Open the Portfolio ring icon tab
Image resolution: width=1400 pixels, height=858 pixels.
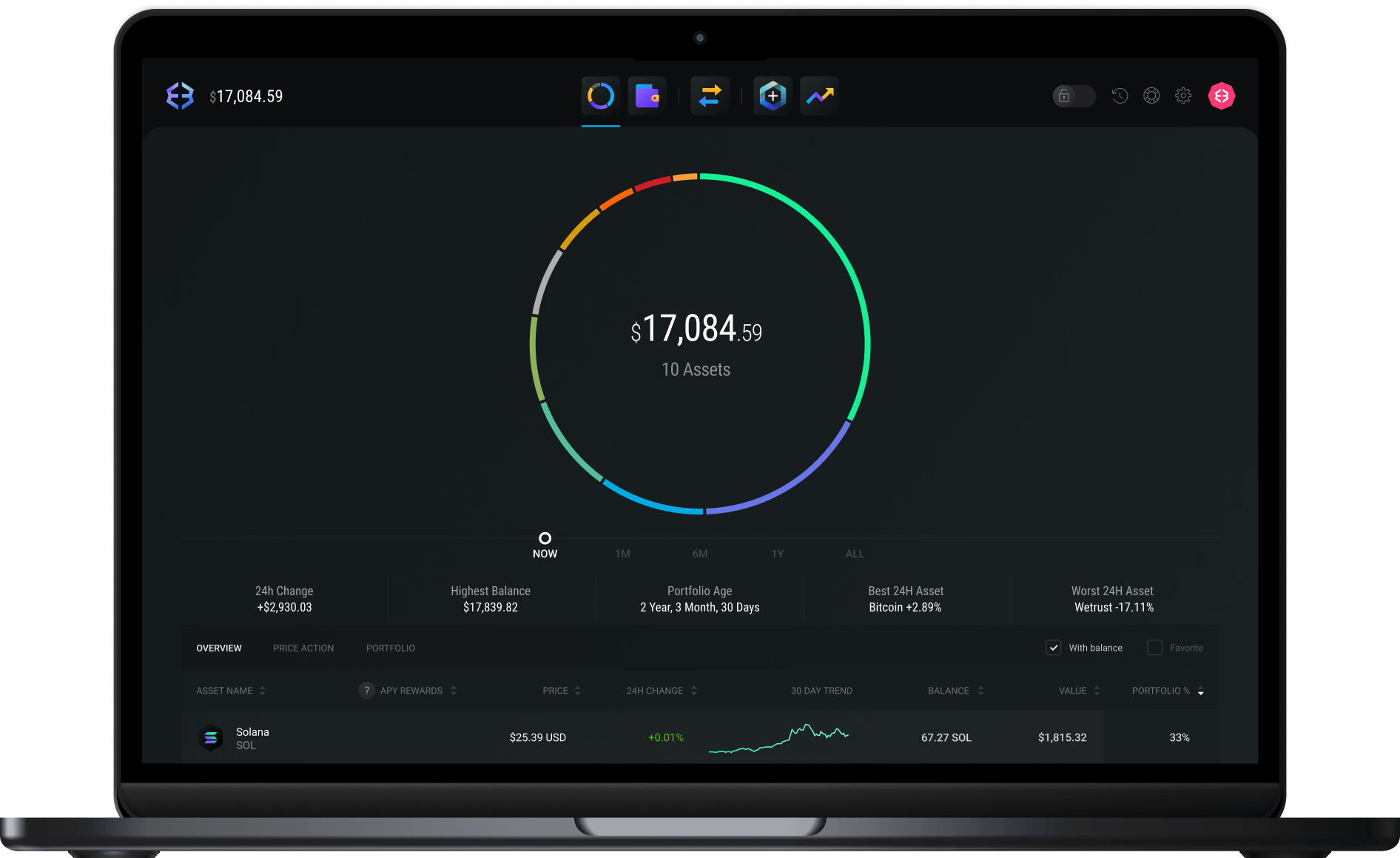[x=601, y=95]
